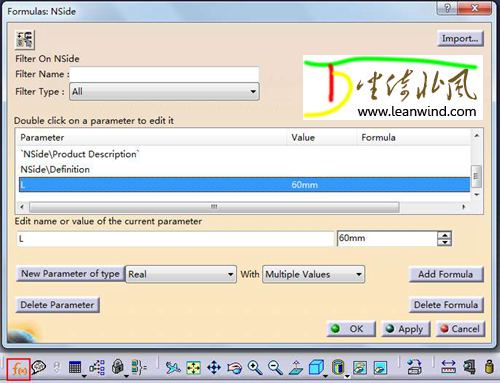Click New Parameter of type button
The image size is (500, 383).
[x=70, y=274]
